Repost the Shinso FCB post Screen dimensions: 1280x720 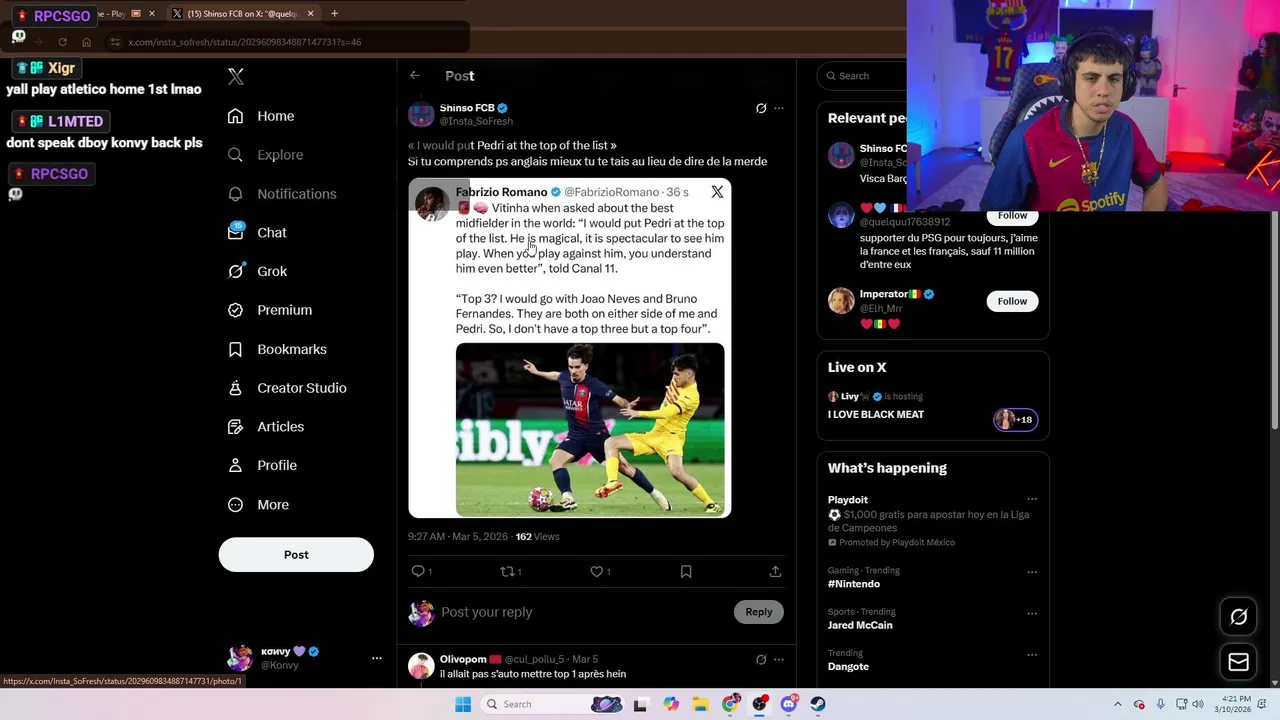(x=508, y=571)
